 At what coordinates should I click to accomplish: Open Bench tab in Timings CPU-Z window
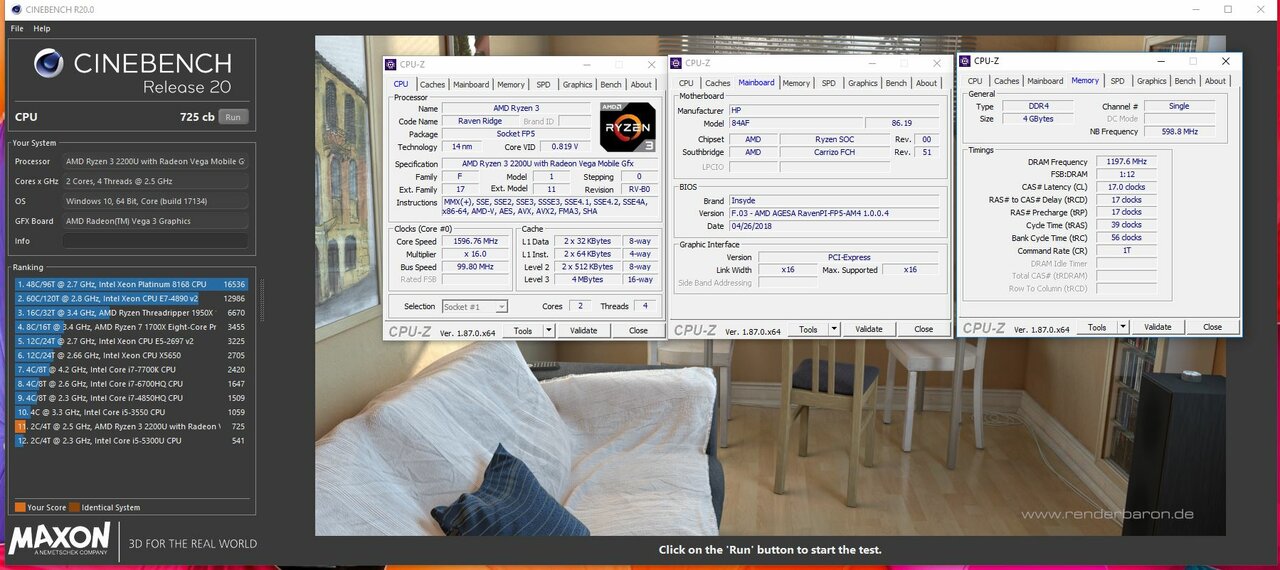click(x=1185, y=81)
